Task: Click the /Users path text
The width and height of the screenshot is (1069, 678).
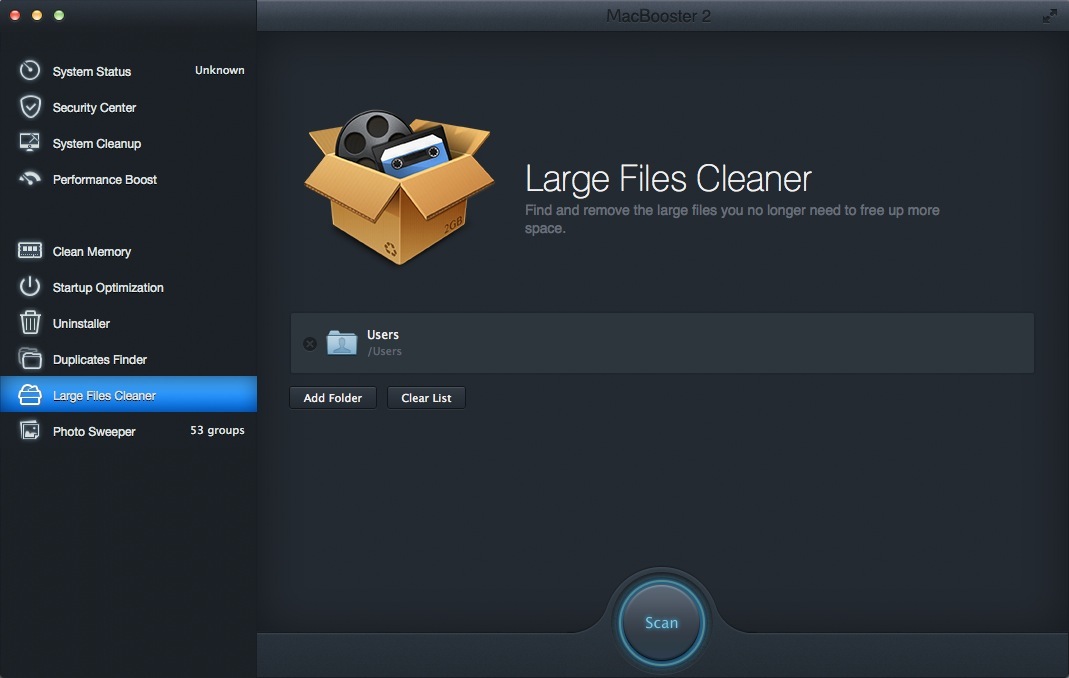Action: point(385,351)
